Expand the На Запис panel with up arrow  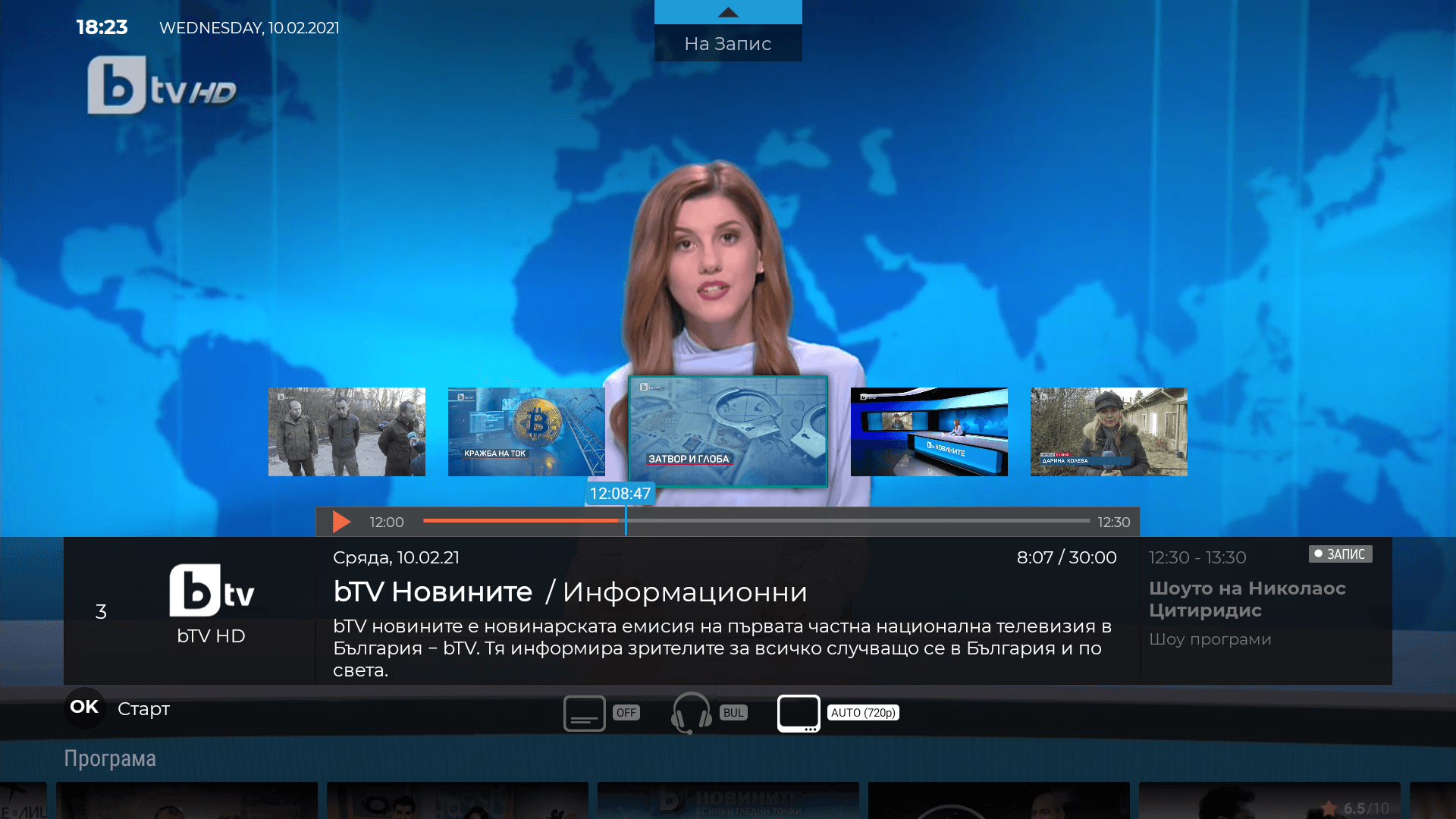click(x=728, y=12)
